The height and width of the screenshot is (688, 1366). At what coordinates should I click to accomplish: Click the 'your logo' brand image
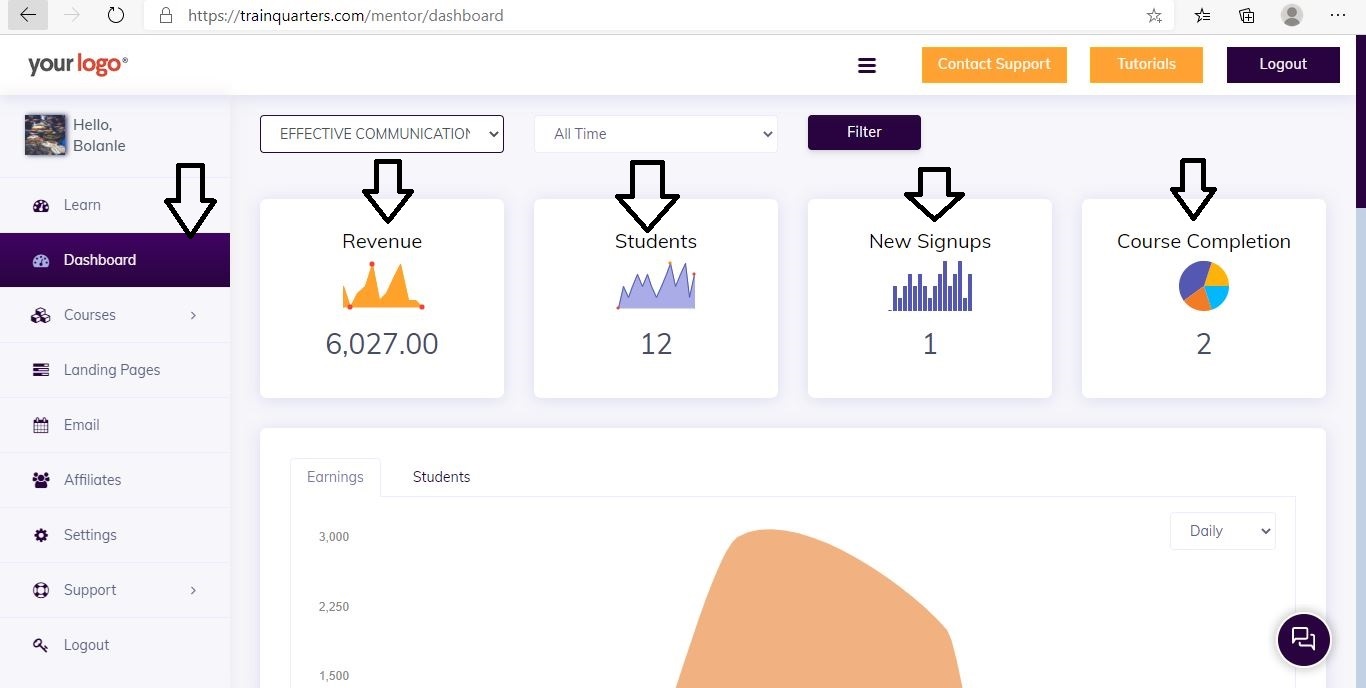click(78, 64)
